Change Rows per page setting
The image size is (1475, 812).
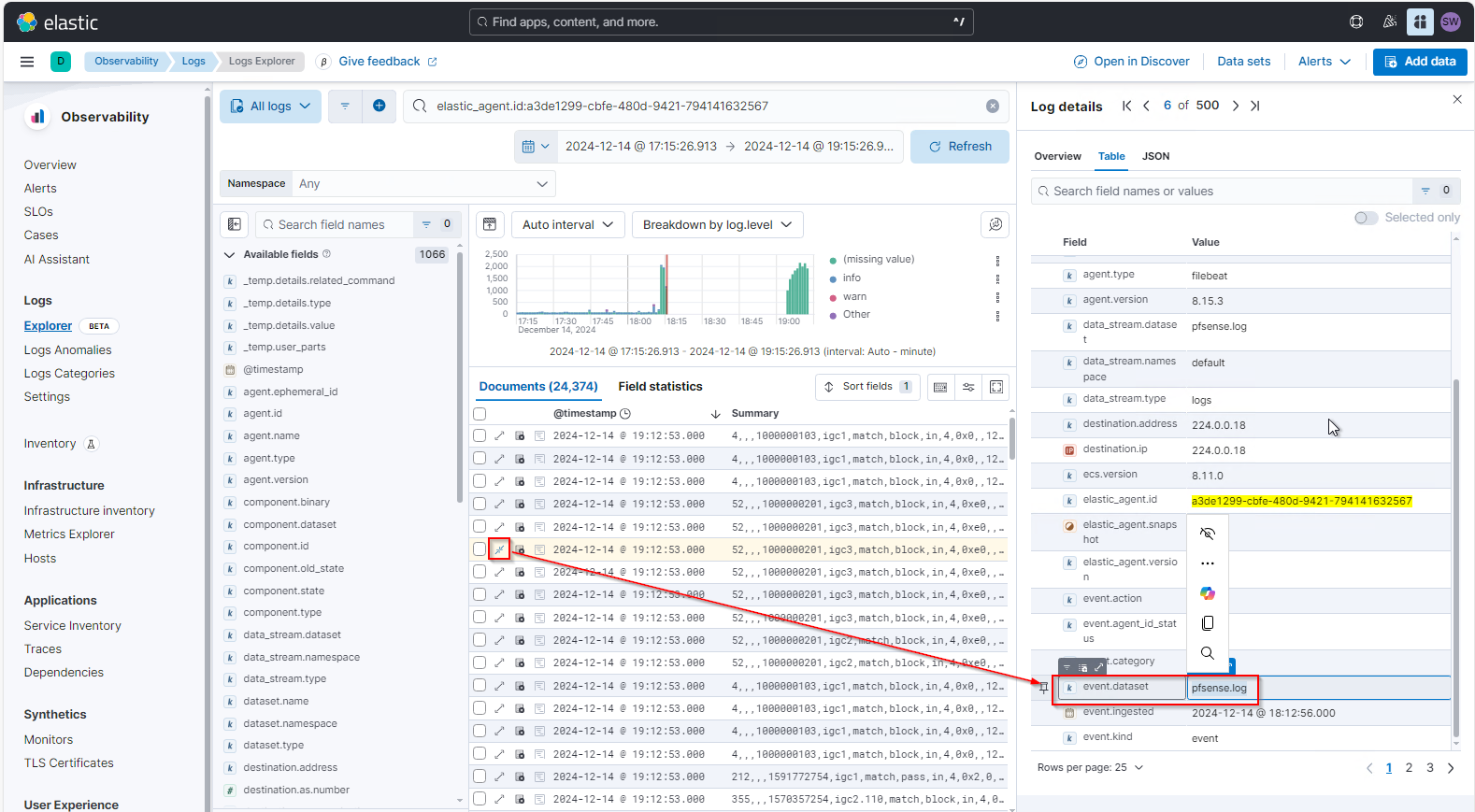point(1090,767)
